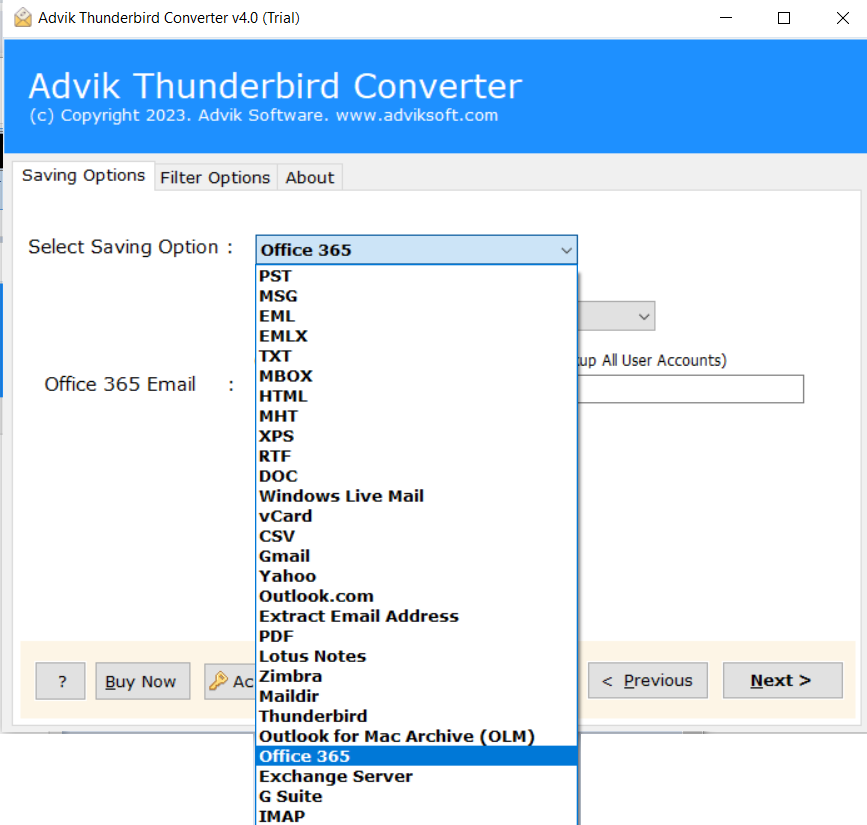Click the Advik envelope icon in title bar
This screenshot has width=867, height=825.
click(x=23, y=18)
